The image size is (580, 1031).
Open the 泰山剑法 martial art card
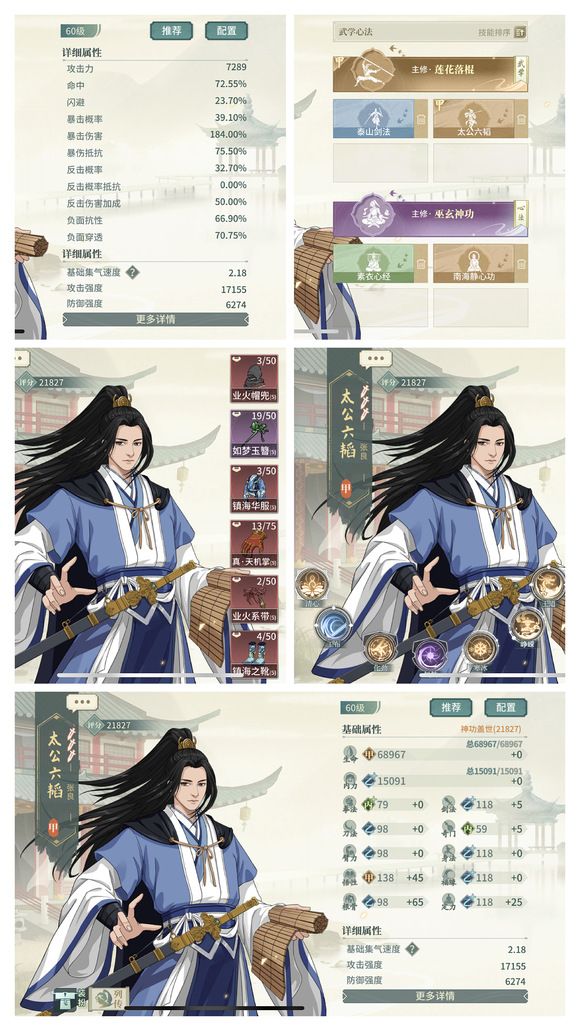(374, 119)
